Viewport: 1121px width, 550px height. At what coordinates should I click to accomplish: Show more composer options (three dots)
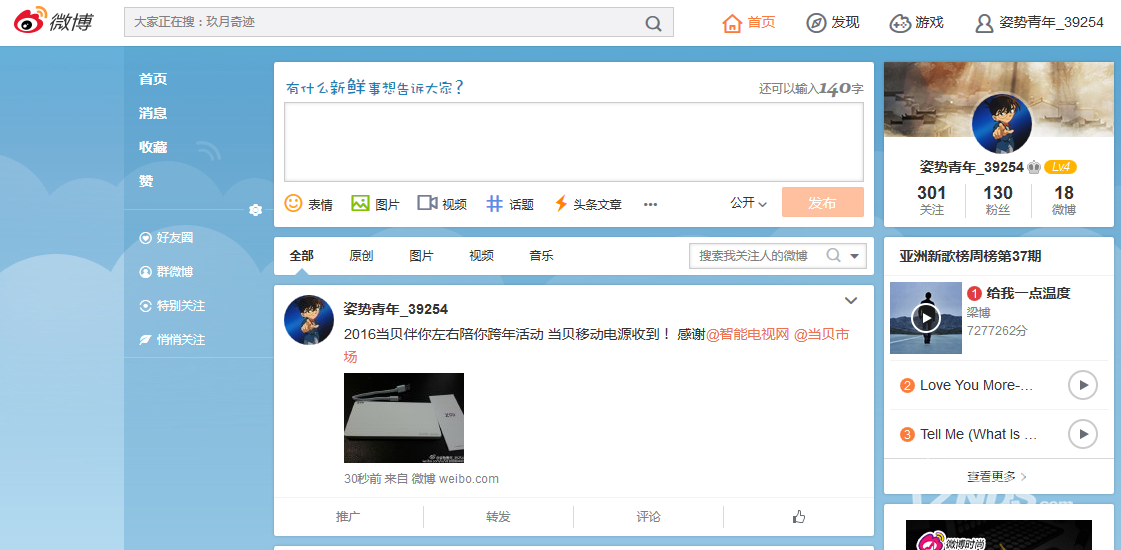click(x=650, y=205)
